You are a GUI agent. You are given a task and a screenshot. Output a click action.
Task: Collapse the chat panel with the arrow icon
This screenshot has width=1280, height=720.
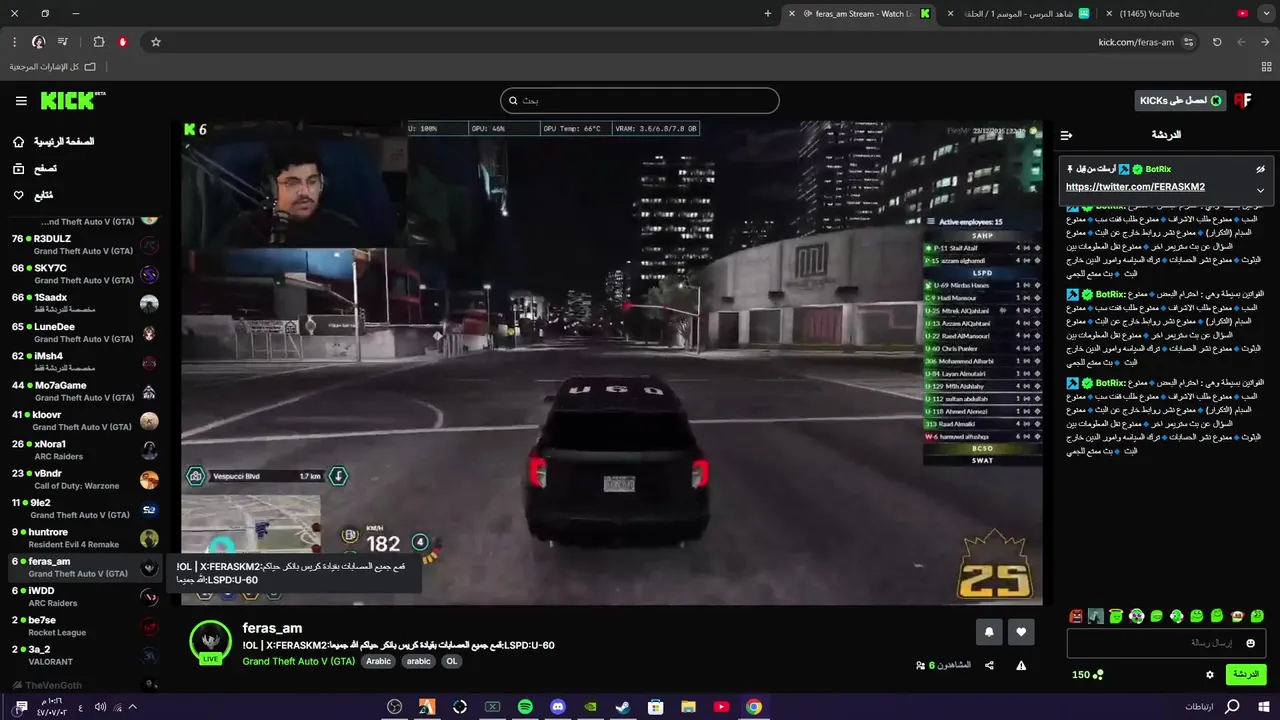coord(1066,135)
